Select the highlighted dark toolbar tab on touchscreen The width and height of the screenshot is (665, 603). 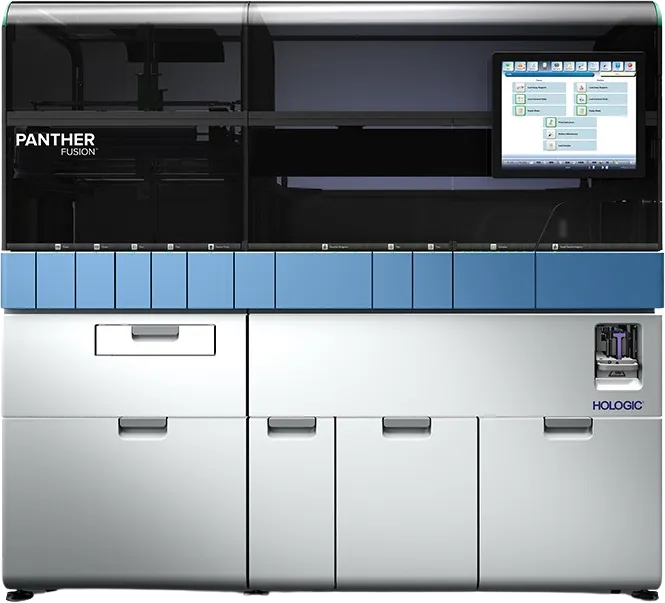click(545, 66)
